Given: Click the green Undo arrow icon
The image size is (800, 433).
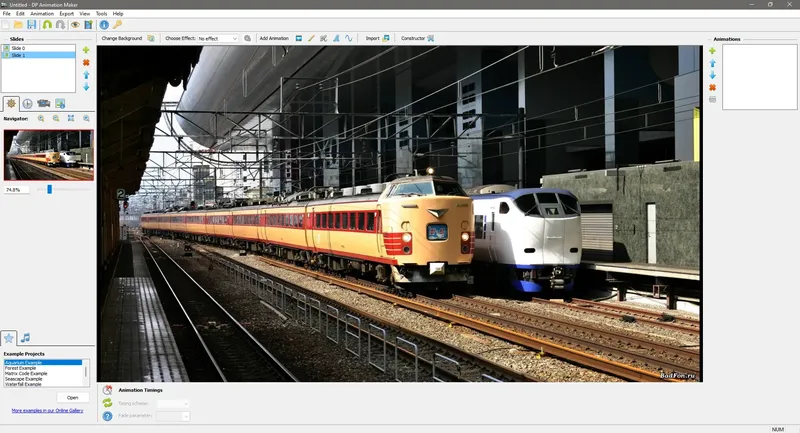Looking at the screenshot, I should (47, 24).
